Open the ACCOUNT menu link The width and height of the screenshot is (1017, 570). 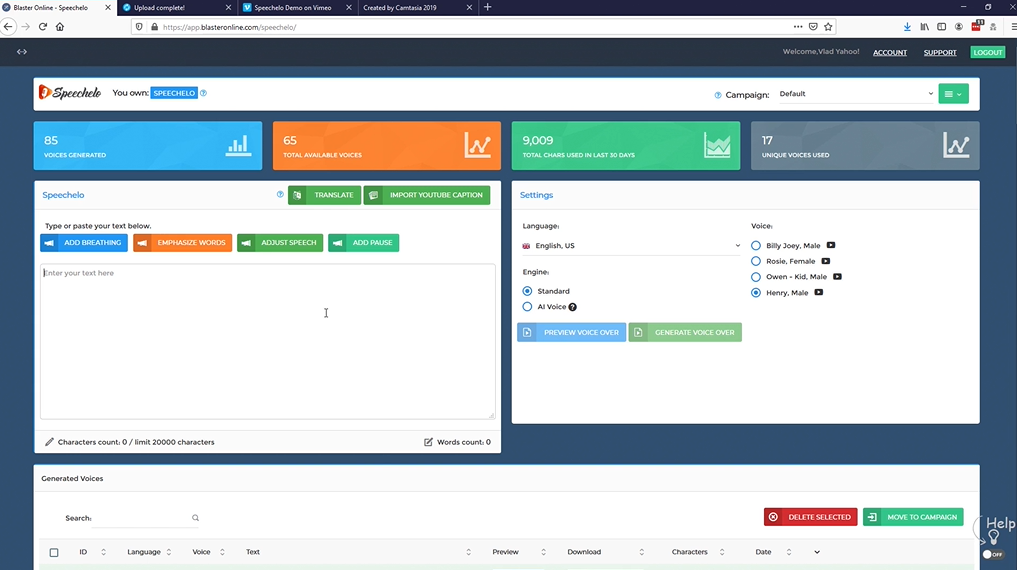click(889, 52)
